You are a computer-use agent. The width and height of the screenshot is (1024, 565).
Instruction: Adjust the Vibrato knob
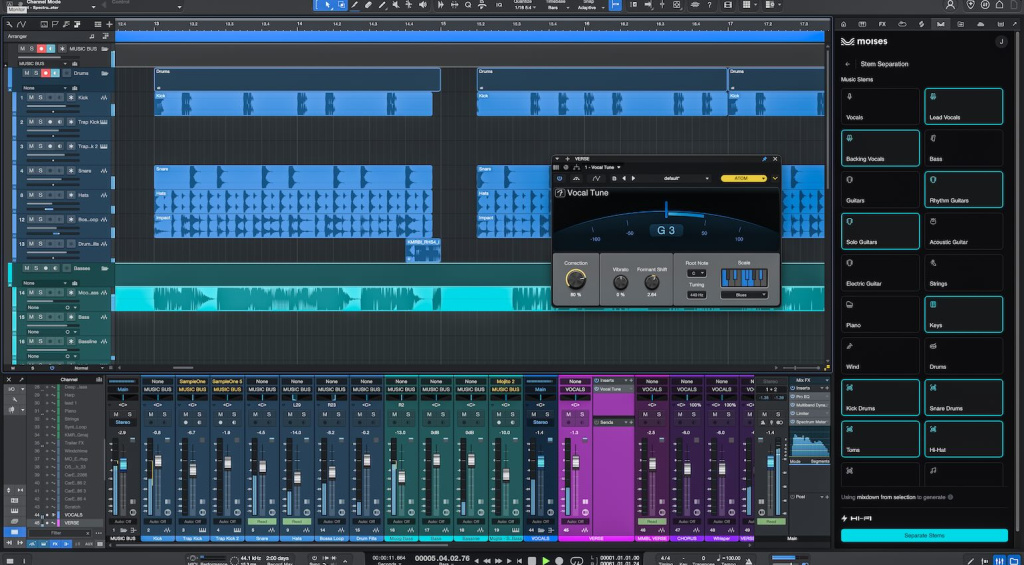[x=620, y=282]
